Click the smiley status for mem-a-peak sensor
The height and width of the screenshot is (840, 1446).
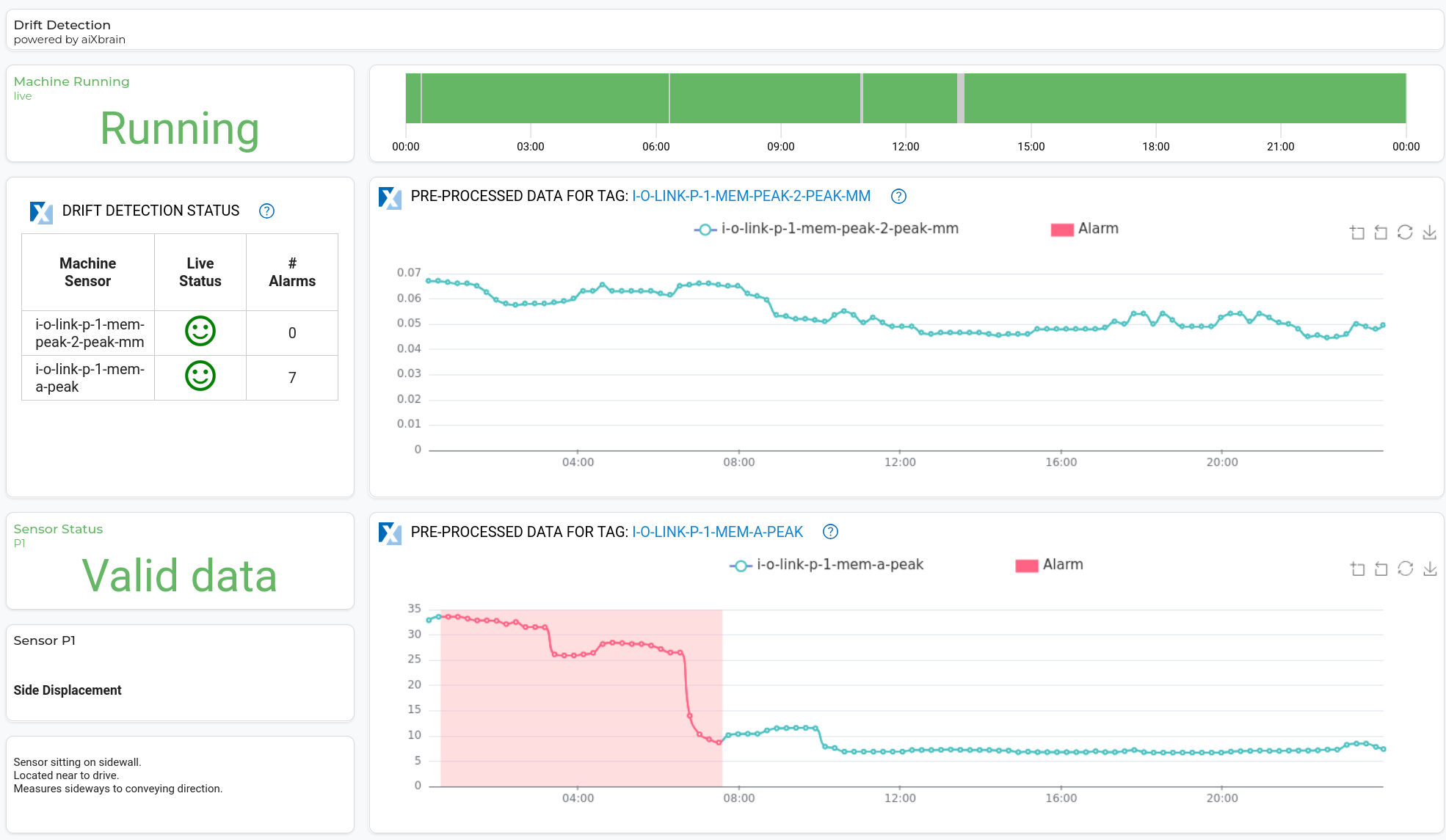pos(200,376)
